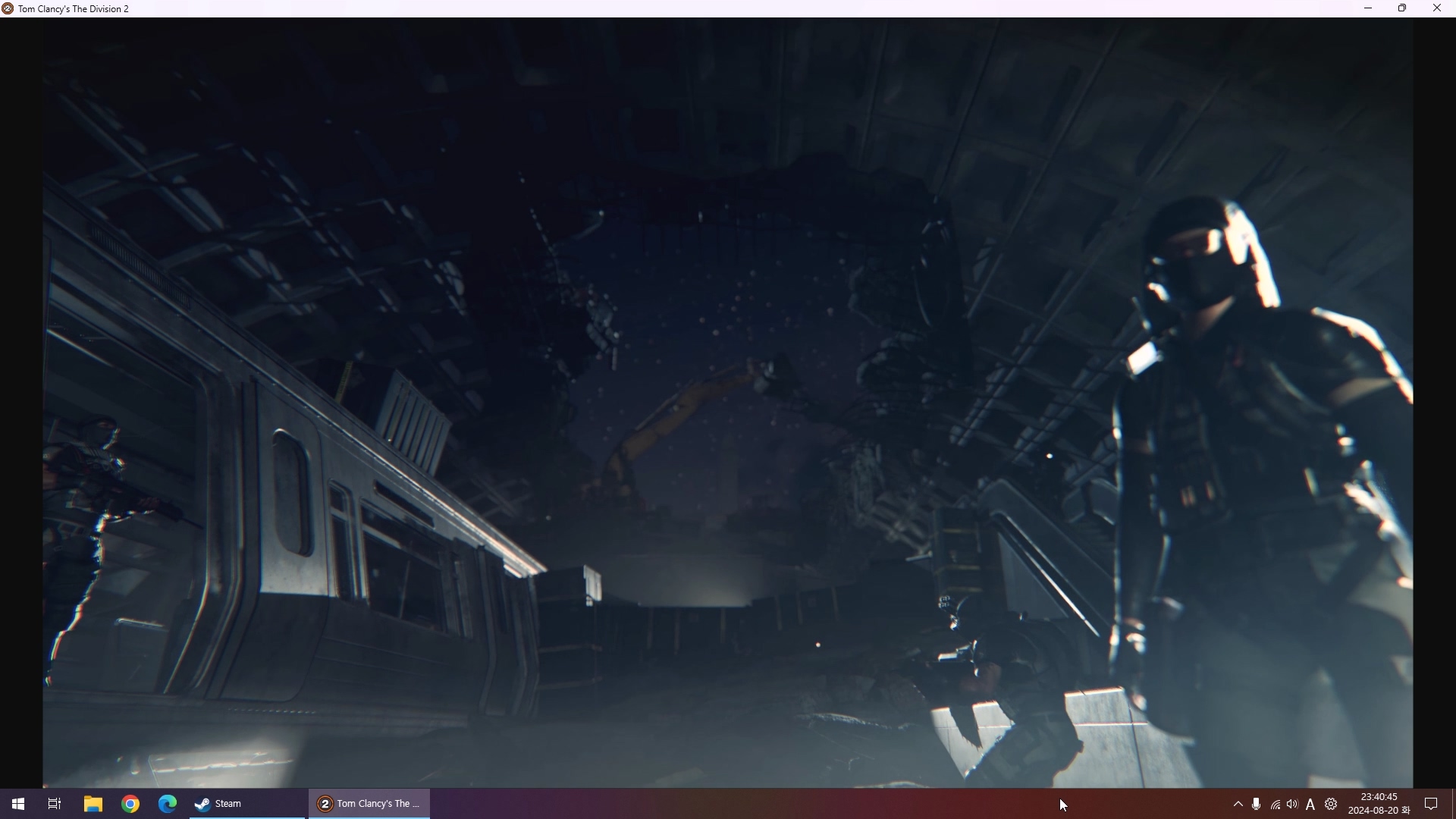Minimize The Division 2 window
Screen dimensions: 1456x819
coord(1369,8)
